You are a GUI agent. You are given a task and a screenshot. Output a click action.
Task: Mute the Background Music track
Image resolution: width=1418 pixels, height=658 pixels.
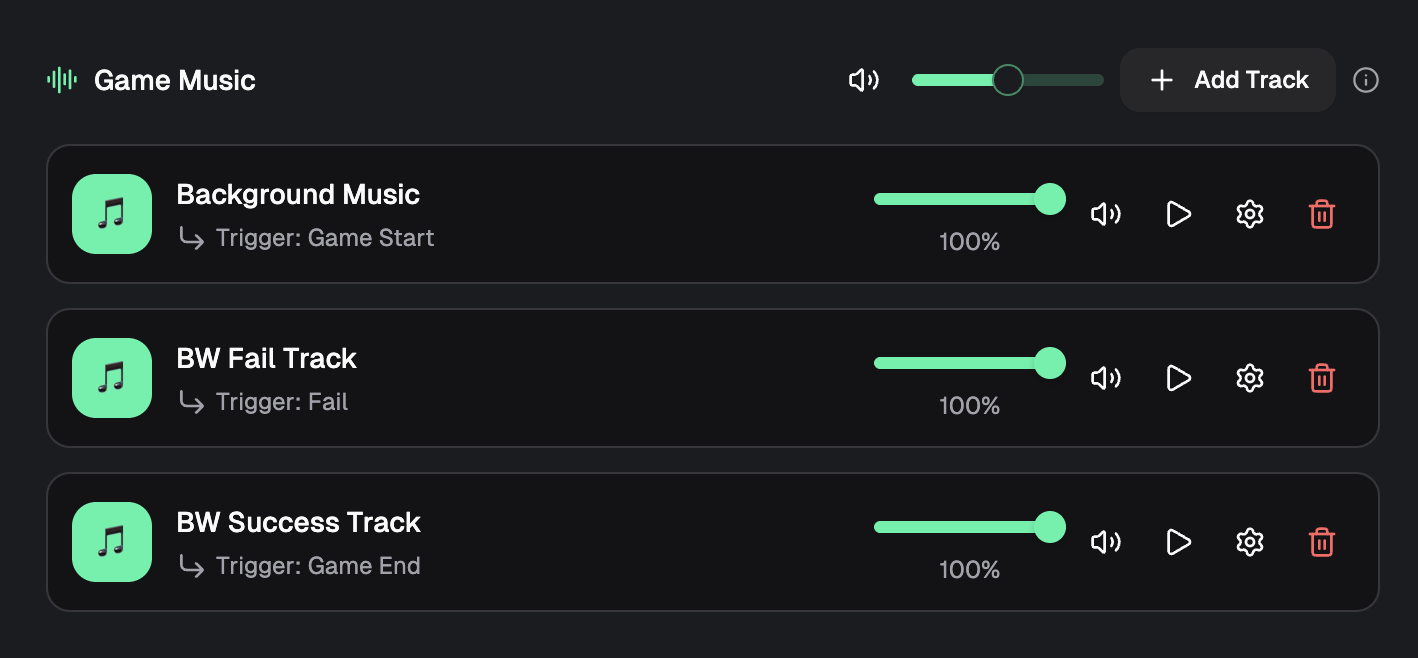click(1105, 214)
